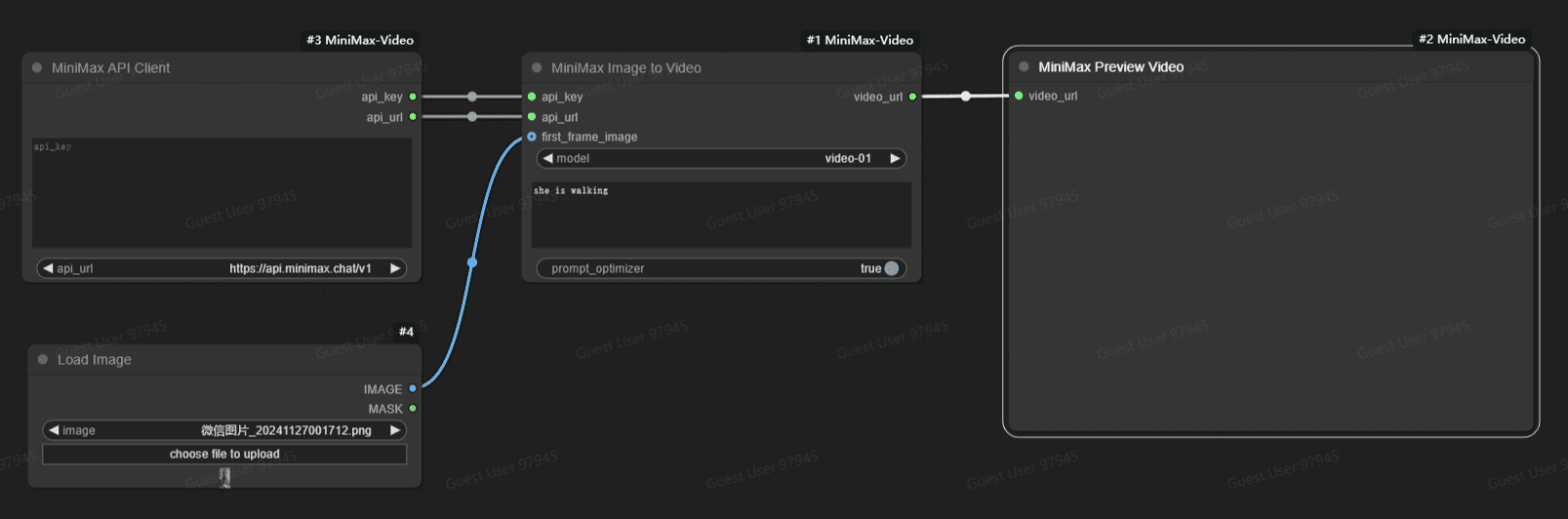The height and width of the screenshot is (519, 1568).
Task: Click video_url output port on Image to Video
Action: pos(912,97)
